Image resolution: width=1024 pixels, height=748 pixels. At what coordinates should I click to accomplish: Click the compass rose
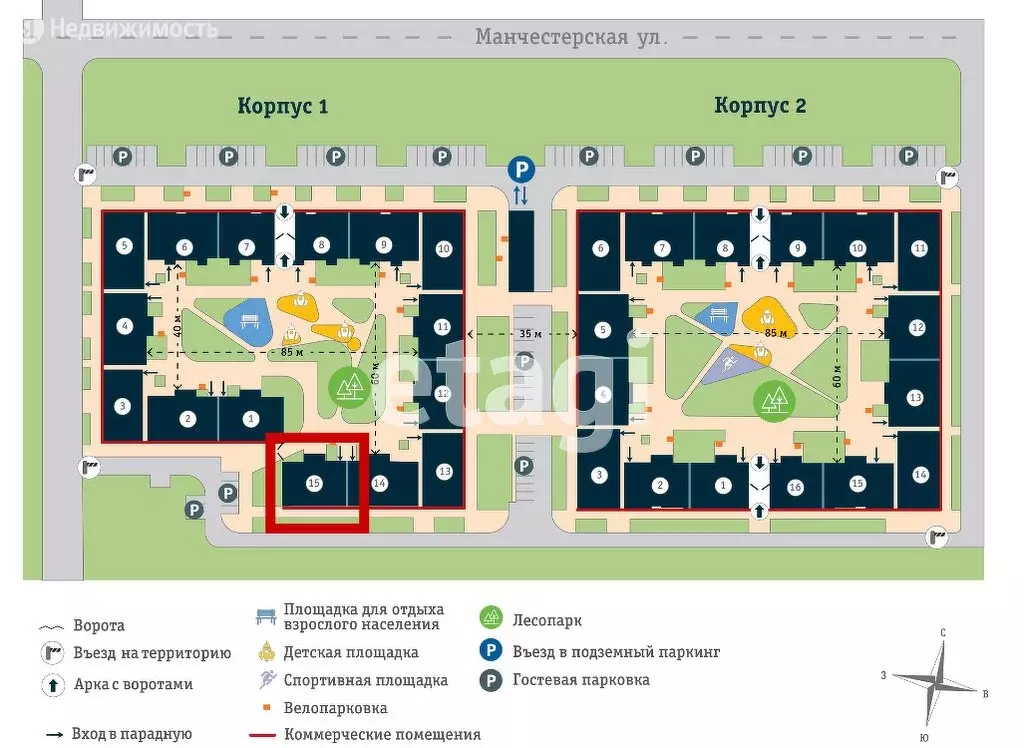coord(936,684)
